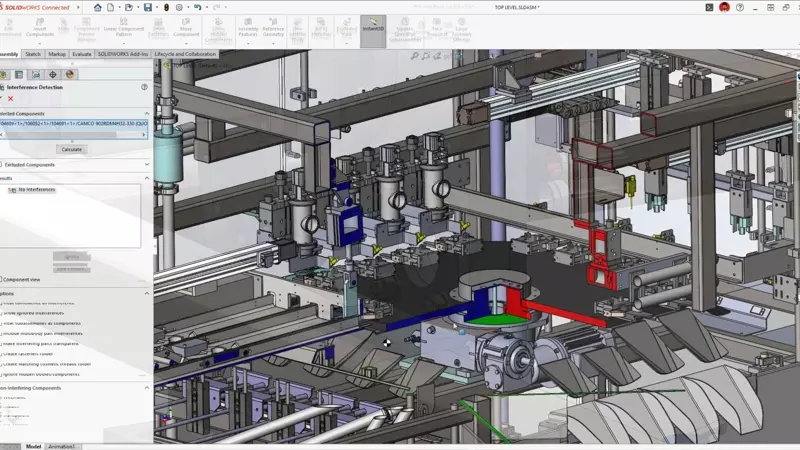
Task: Save the assembly with the Save icon
Action: (147, 7)
